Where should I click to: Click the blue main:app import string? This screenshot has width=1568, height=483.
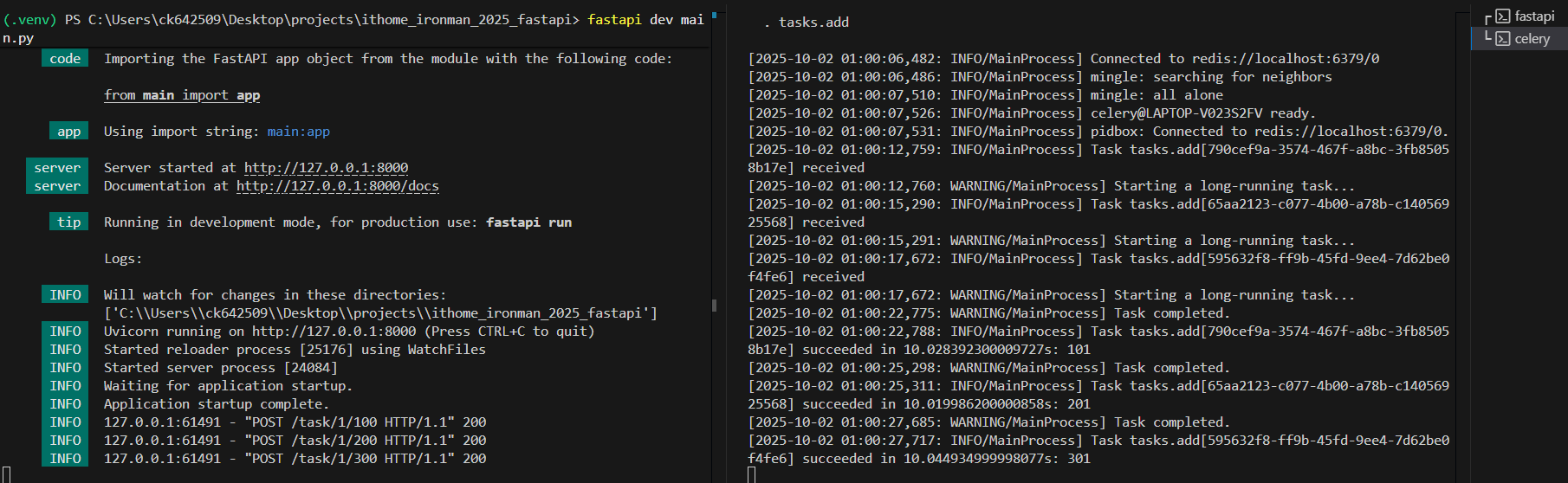298,132
